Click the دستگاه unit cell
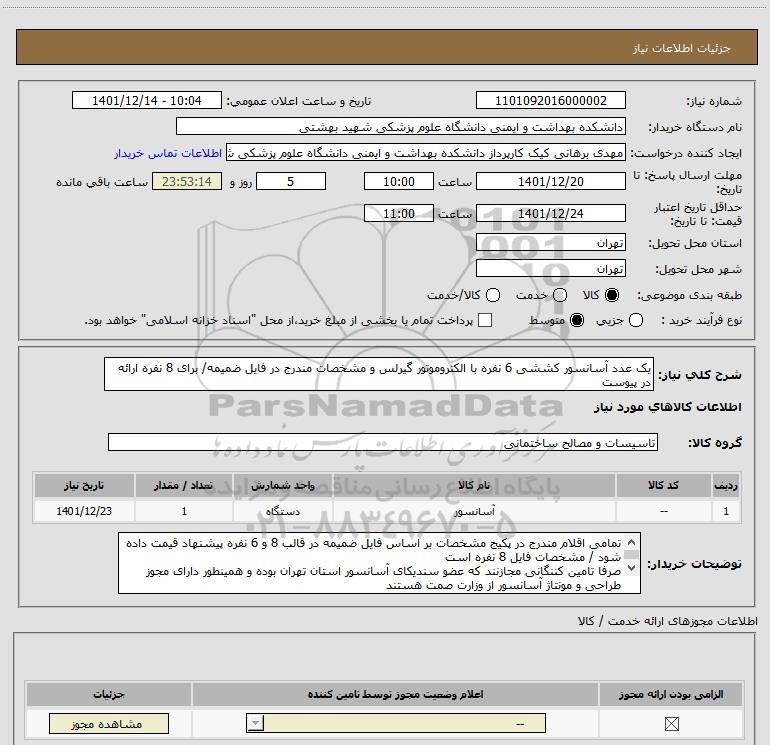Screen dimensions: 770x745 click(283, 511)
